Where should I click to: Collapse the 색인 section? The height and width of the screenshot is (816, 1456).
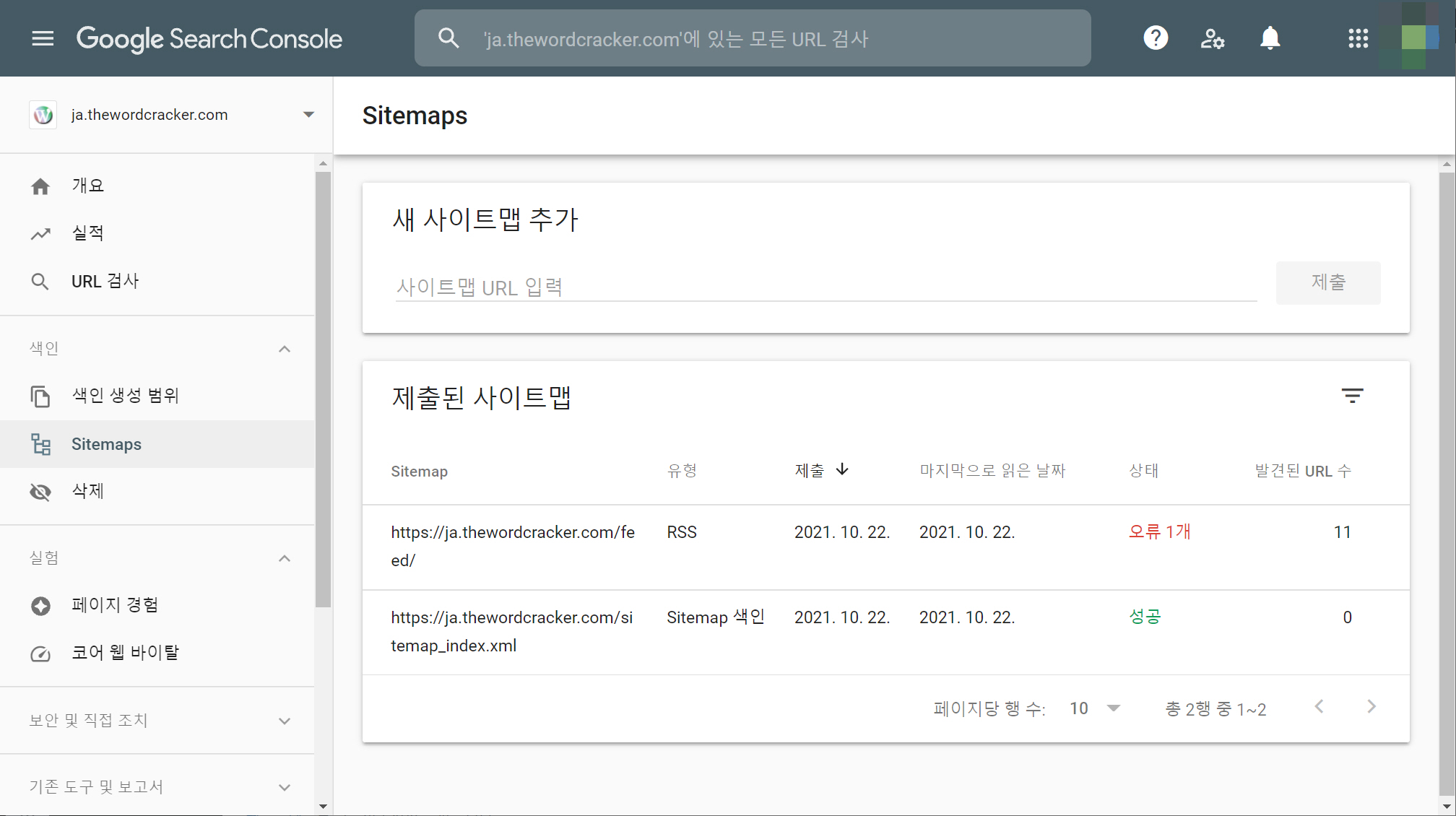click(285, 349)
